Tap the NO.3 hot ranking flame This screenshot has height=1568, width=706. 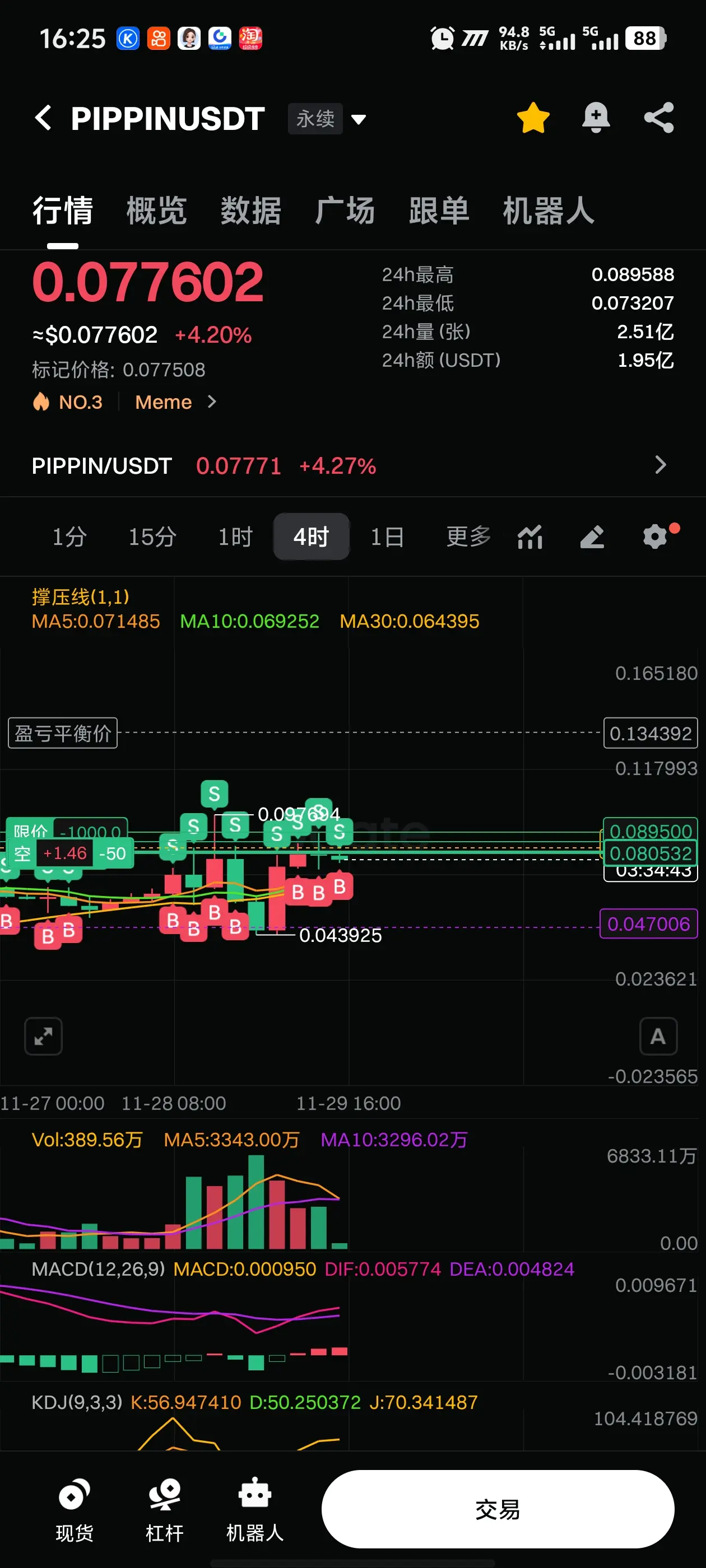[68, 402]
